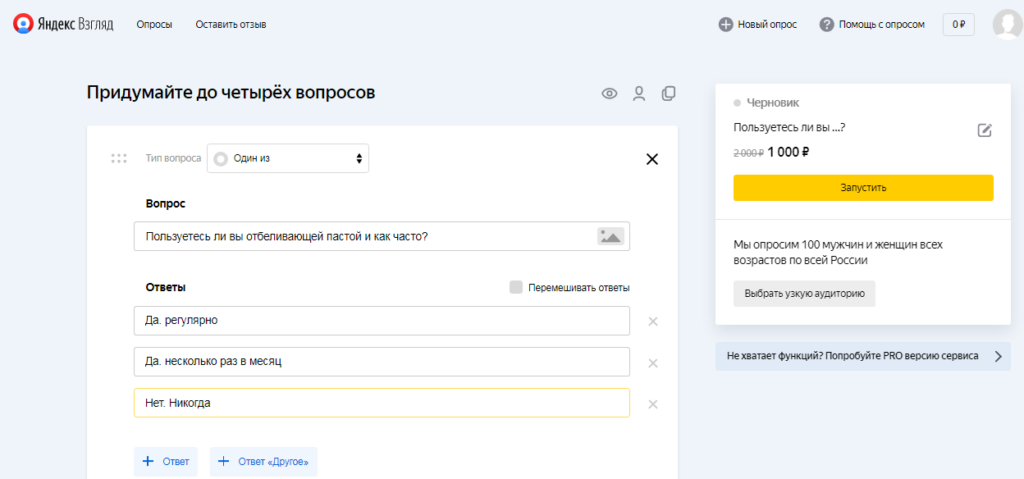1024x479 pixels.
Task: Open the "Один из" question type dropdown
Action: tap(288, 158)
